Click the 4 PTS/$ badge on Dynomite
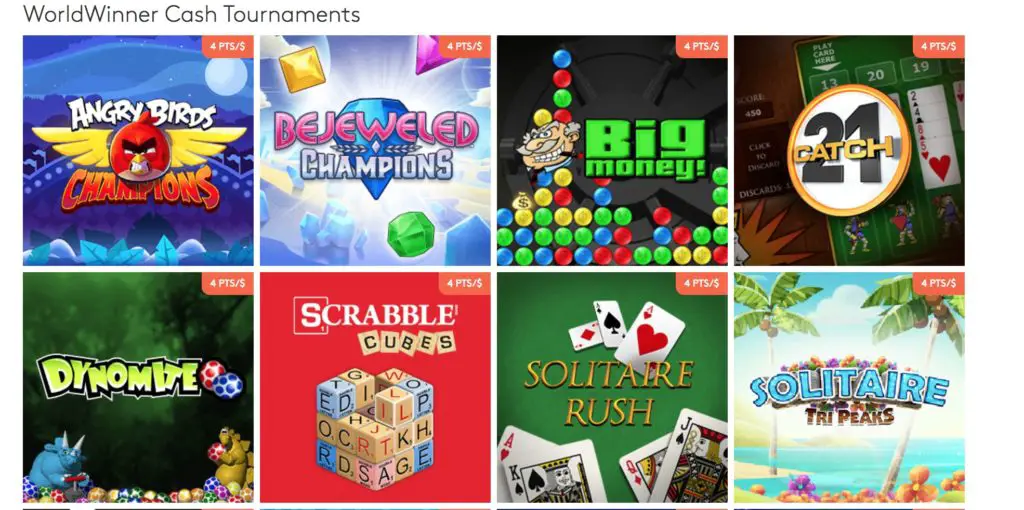 pos(227,283)
